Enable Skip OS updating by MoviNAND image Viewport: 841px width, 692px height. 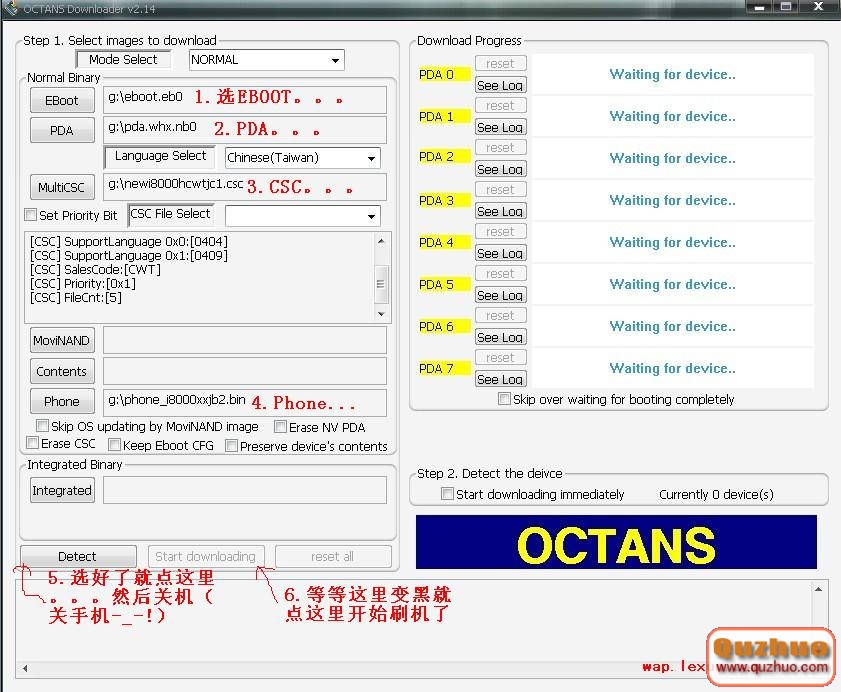coord(42,426)
